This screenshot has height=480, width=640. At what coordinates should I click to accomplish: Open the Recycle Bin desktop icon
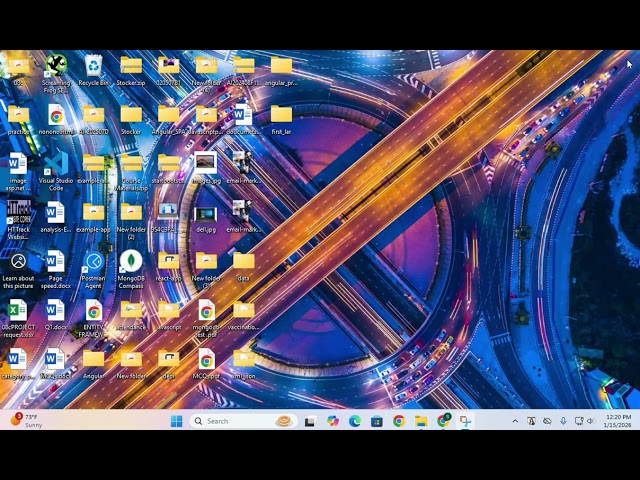(x=93, y=67)
